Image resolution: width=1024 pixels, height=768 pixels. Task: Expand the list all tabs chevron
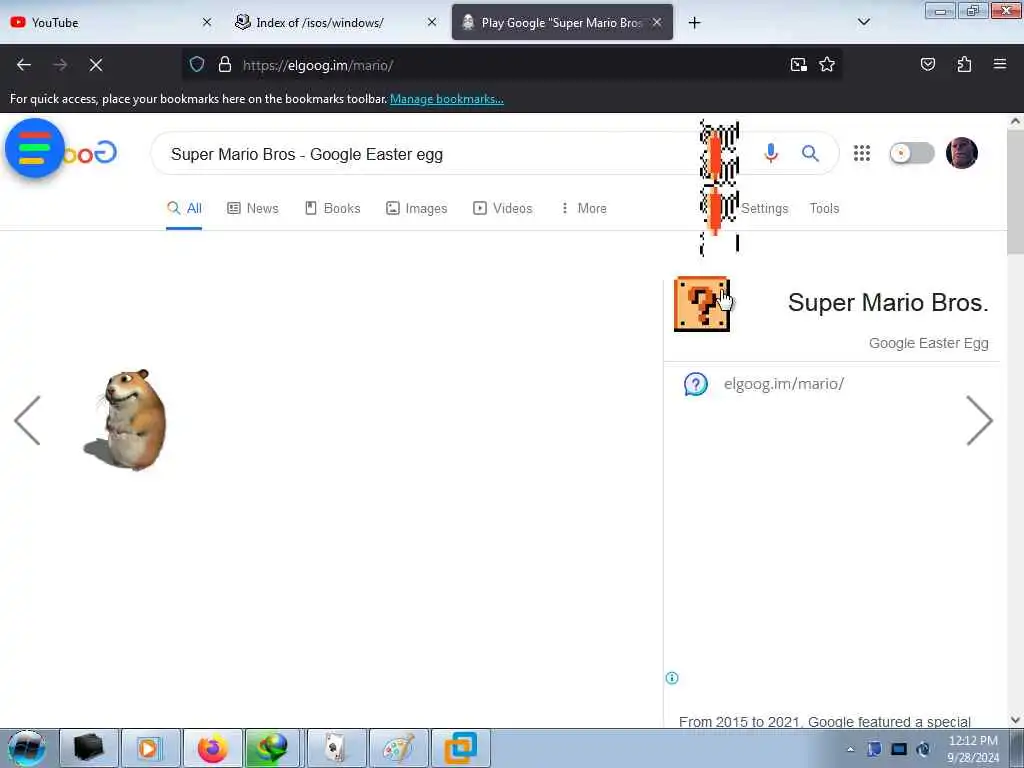coord(863,22)
